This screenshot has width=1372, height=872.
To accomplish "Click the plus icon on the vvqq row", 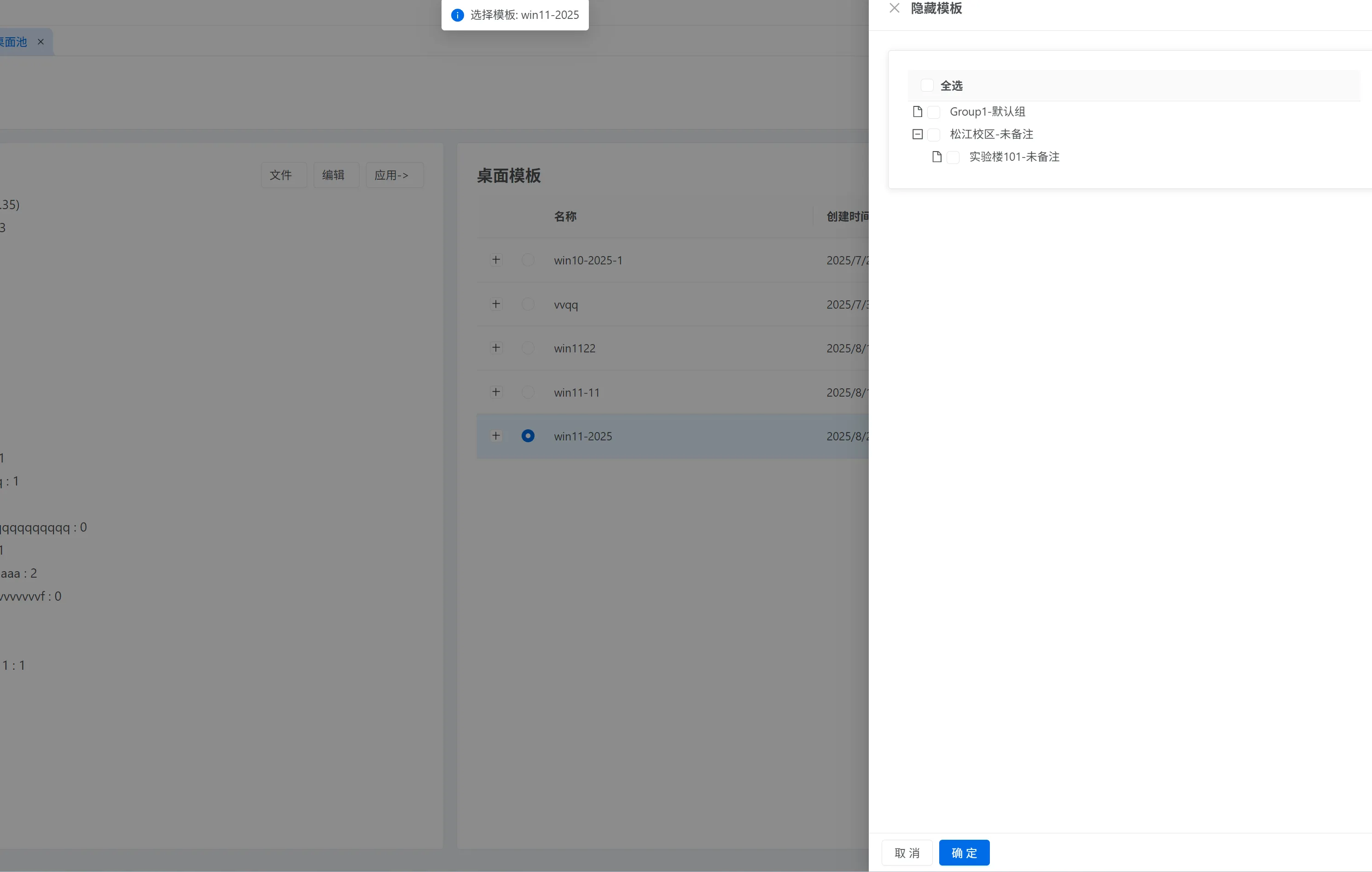I will tap(496, 304).
